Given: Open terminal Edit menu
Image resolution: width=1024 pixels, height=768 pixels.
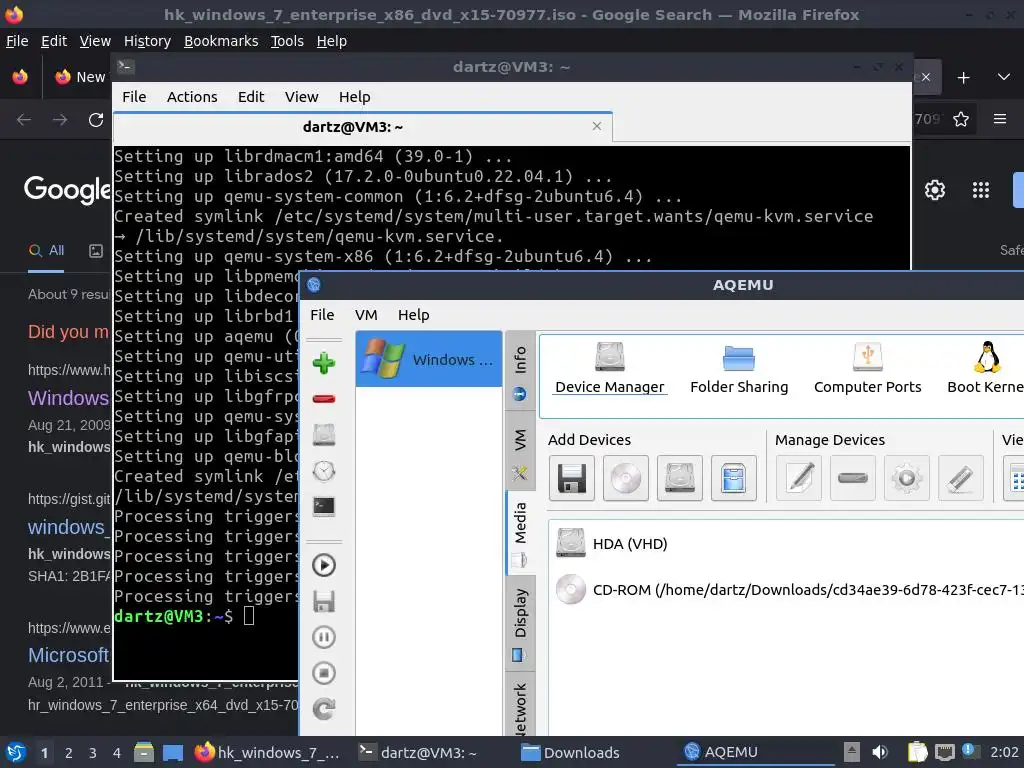Looking at the screenshot, I should point(251,97).
